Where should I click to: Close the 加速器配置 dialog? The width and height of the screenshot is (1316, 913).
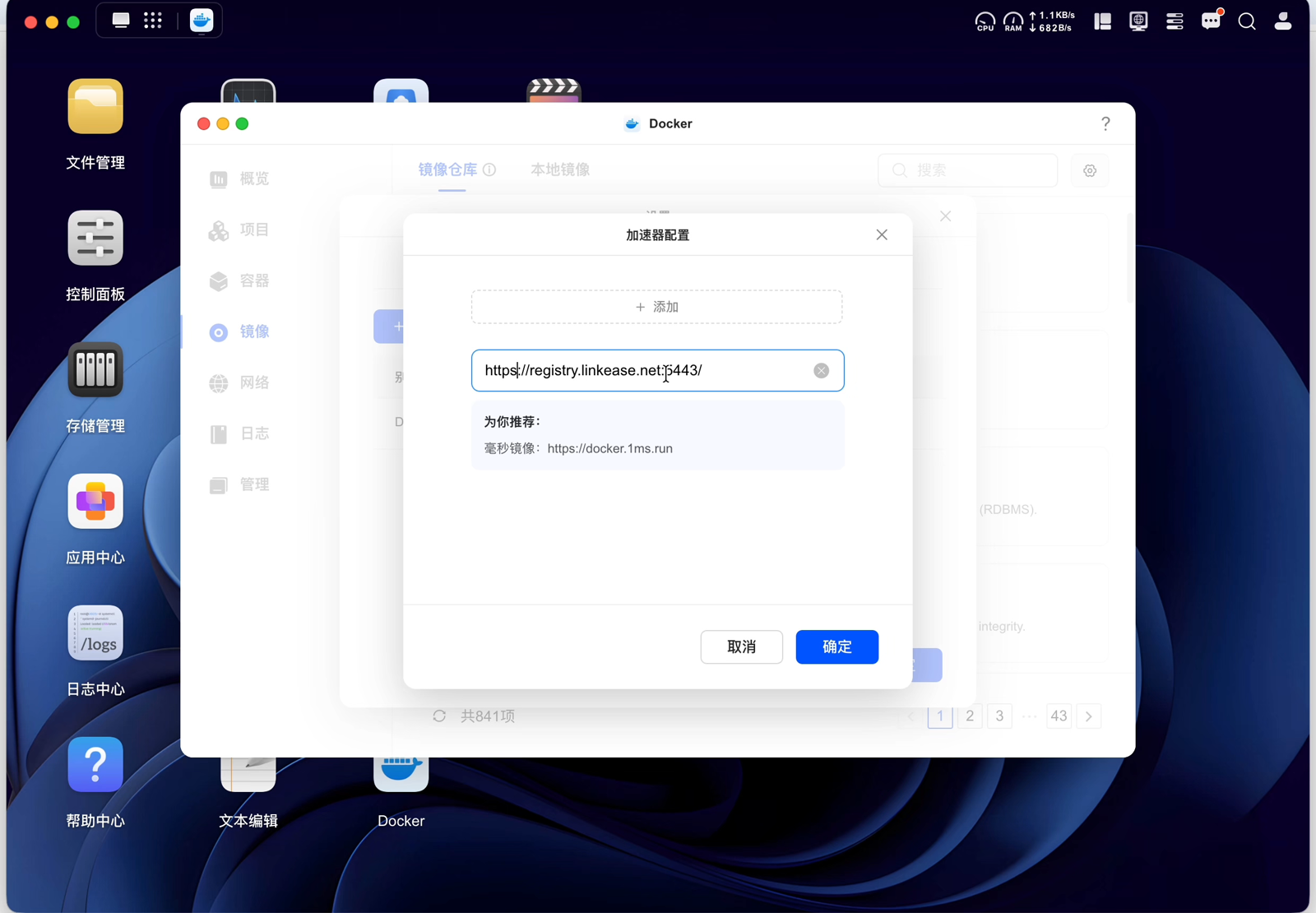coord(882,234)
